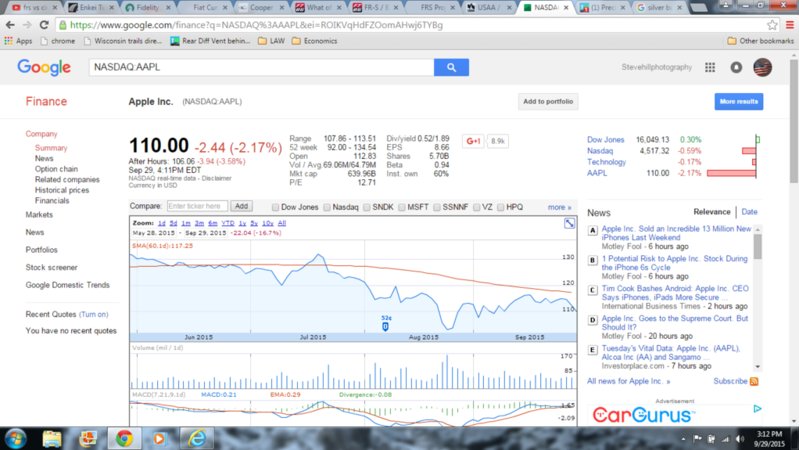Viewport: 799px width, 450px height.
Task: Check the VZ compare checkbox
Action: [476, 207]
